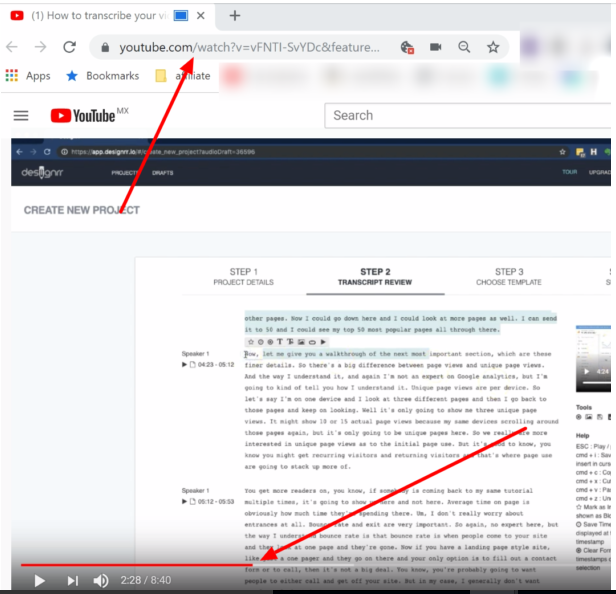Click the blocked cookies icon in address bar

[407, 48]
